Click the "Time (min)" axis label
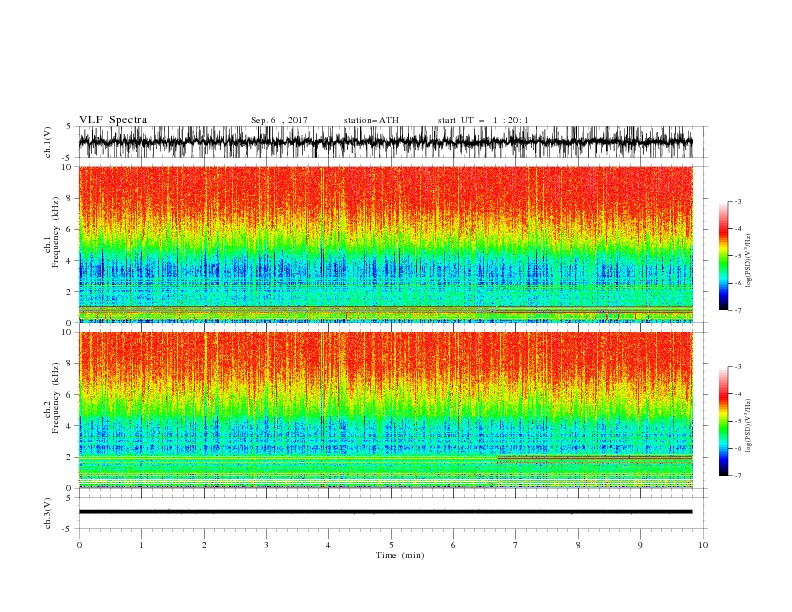This screenshot has width=792, height=612. pos(400,555)
